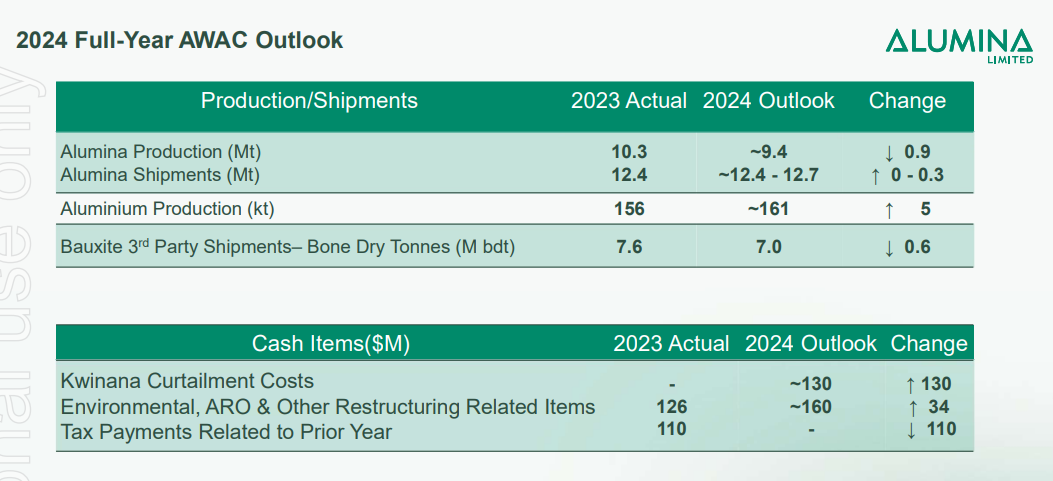Click the Alumina Limited logo
This screenshot has width=1053, height=481.
coord(958,44)
